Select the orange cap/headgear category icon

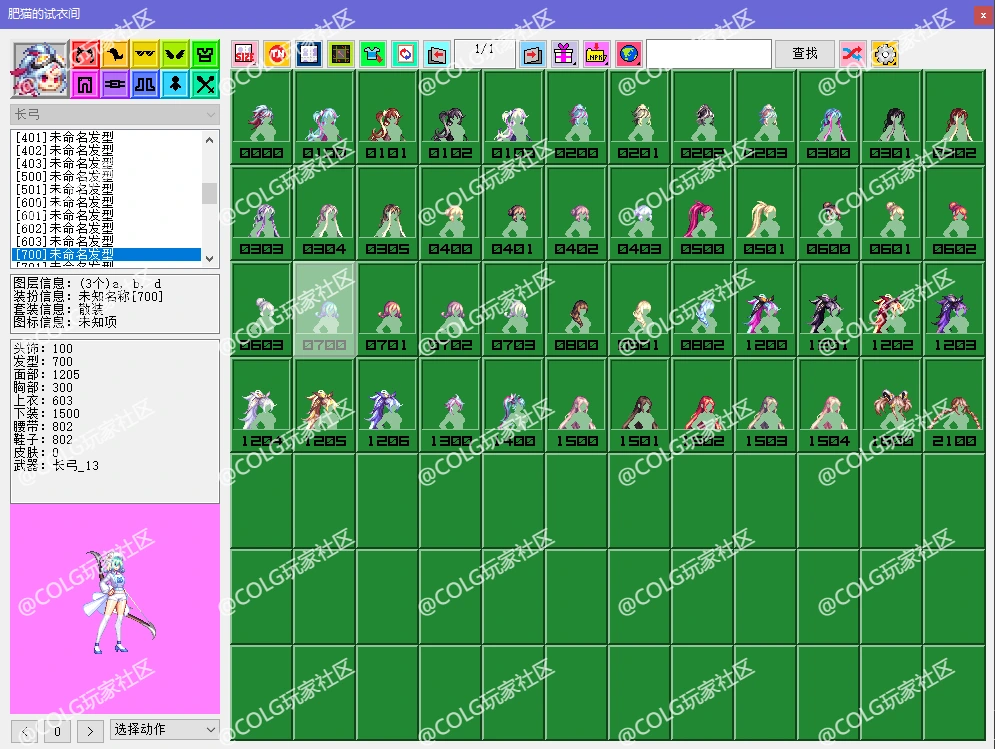tap(115, 54)
